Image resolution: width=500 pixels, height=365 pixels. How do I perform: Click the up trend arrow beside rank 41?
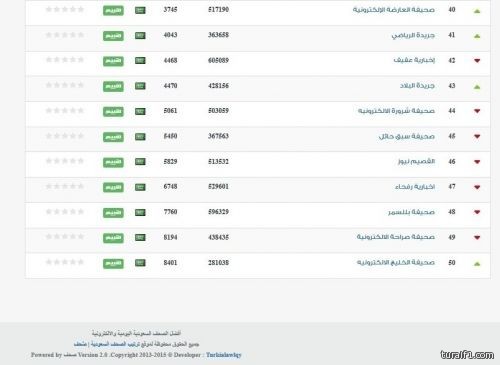(477, 36)
